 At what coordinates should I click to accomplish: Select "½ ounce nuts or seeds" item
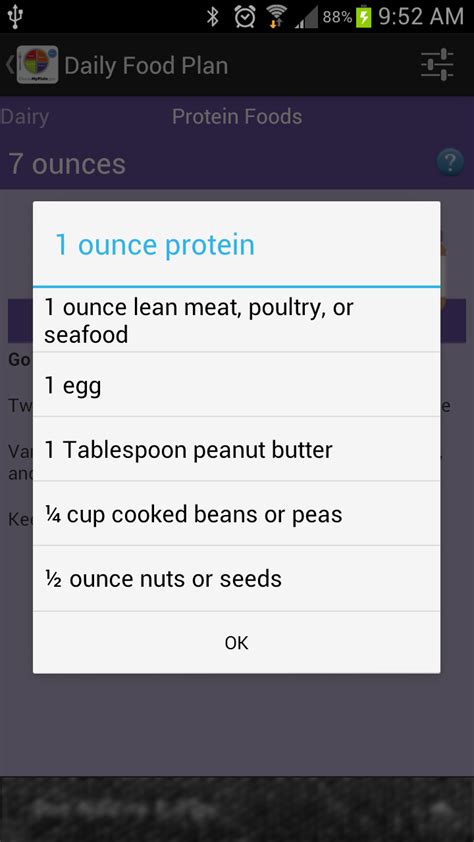coord(236,579)
